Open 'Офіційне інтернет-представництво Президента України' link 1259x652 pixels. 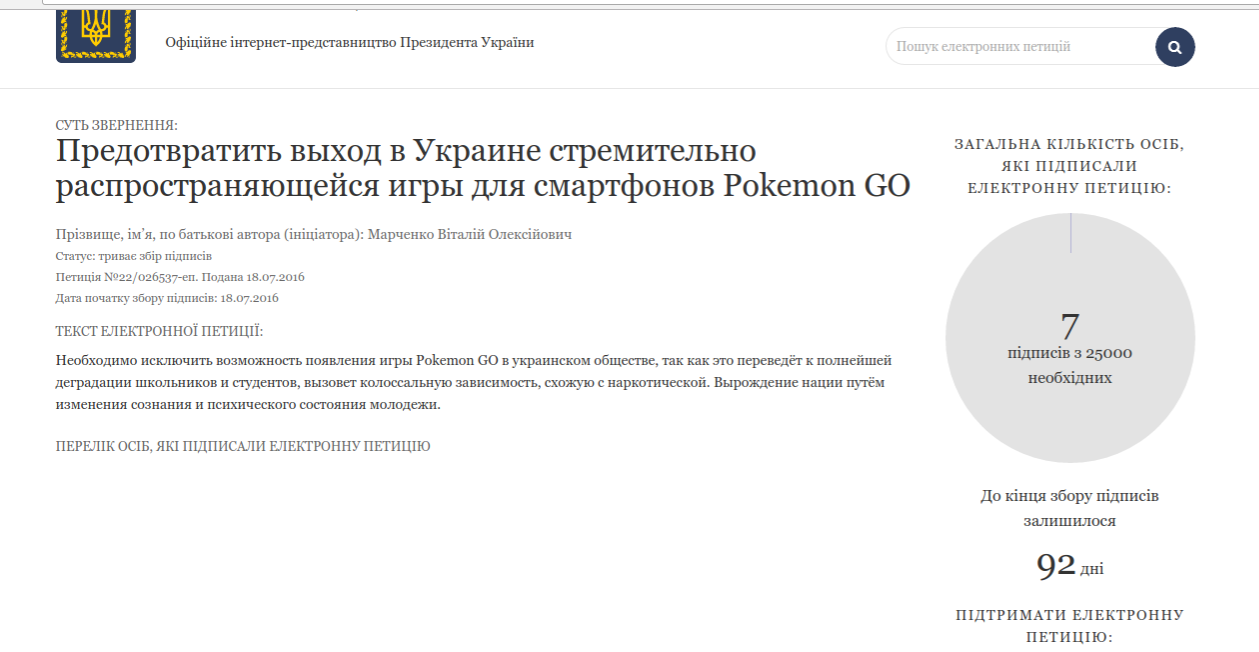point(350,43)
